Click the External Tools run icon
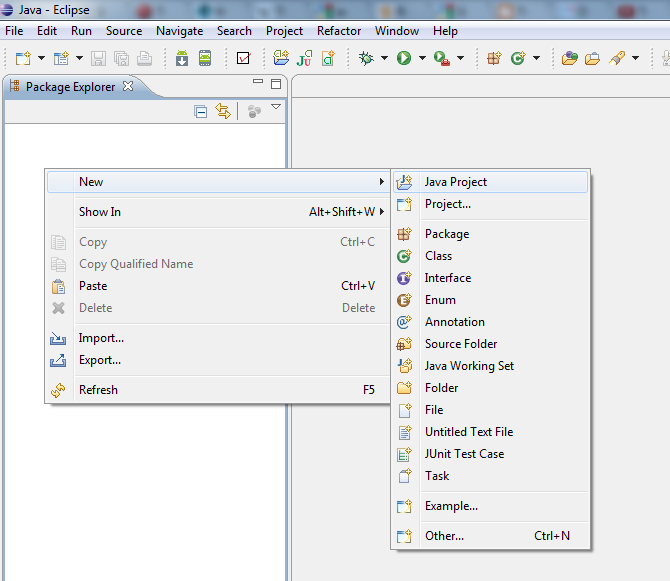The height and width of the screenshot is (581, 670). pos(441,58)
